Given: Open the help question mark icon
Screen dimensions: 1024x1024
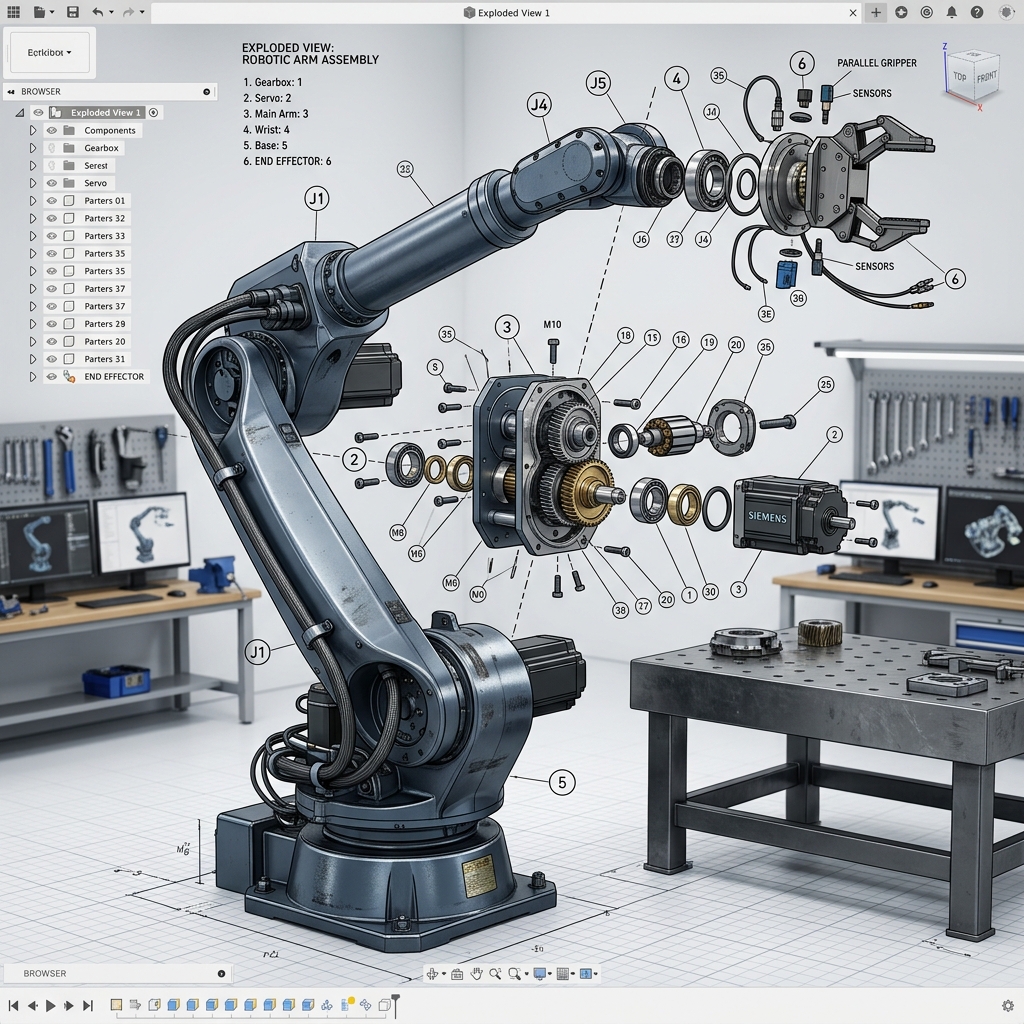Looking at the screenshot, I should pyautogui.click(x=977, y=12).
